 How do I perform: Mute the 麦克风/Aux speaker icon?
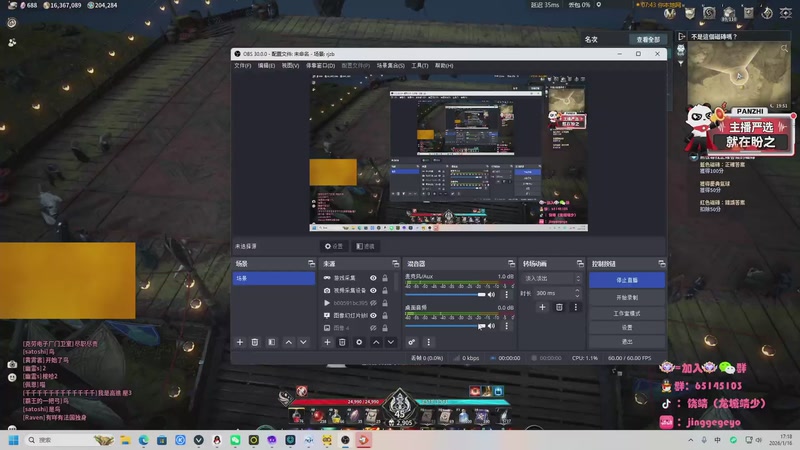click(x=491, y=294)
